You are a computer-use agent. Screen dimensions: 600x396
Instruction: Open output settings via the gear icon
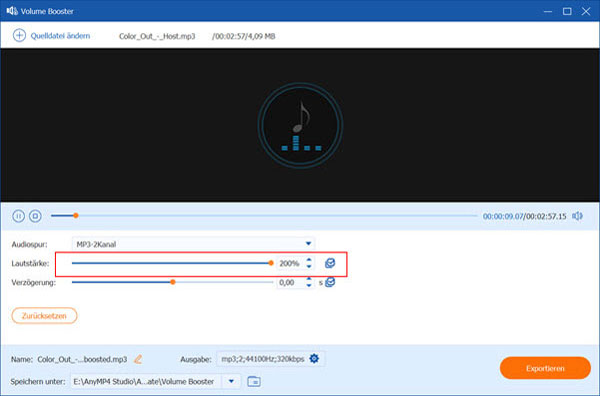(314, 359)
